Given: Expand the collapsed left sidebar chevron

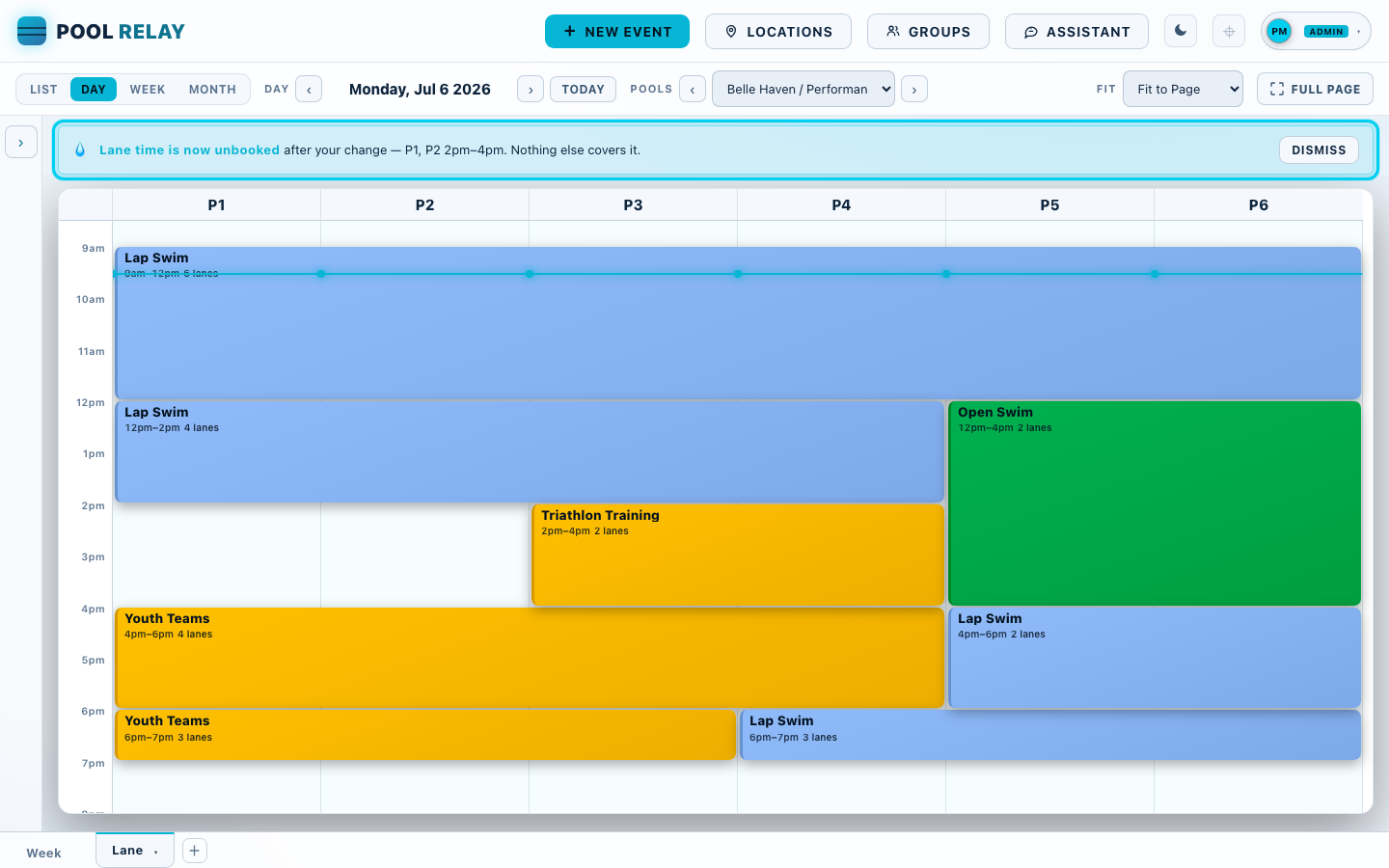Looking at the screenshot, I should [x=21, y=142].
